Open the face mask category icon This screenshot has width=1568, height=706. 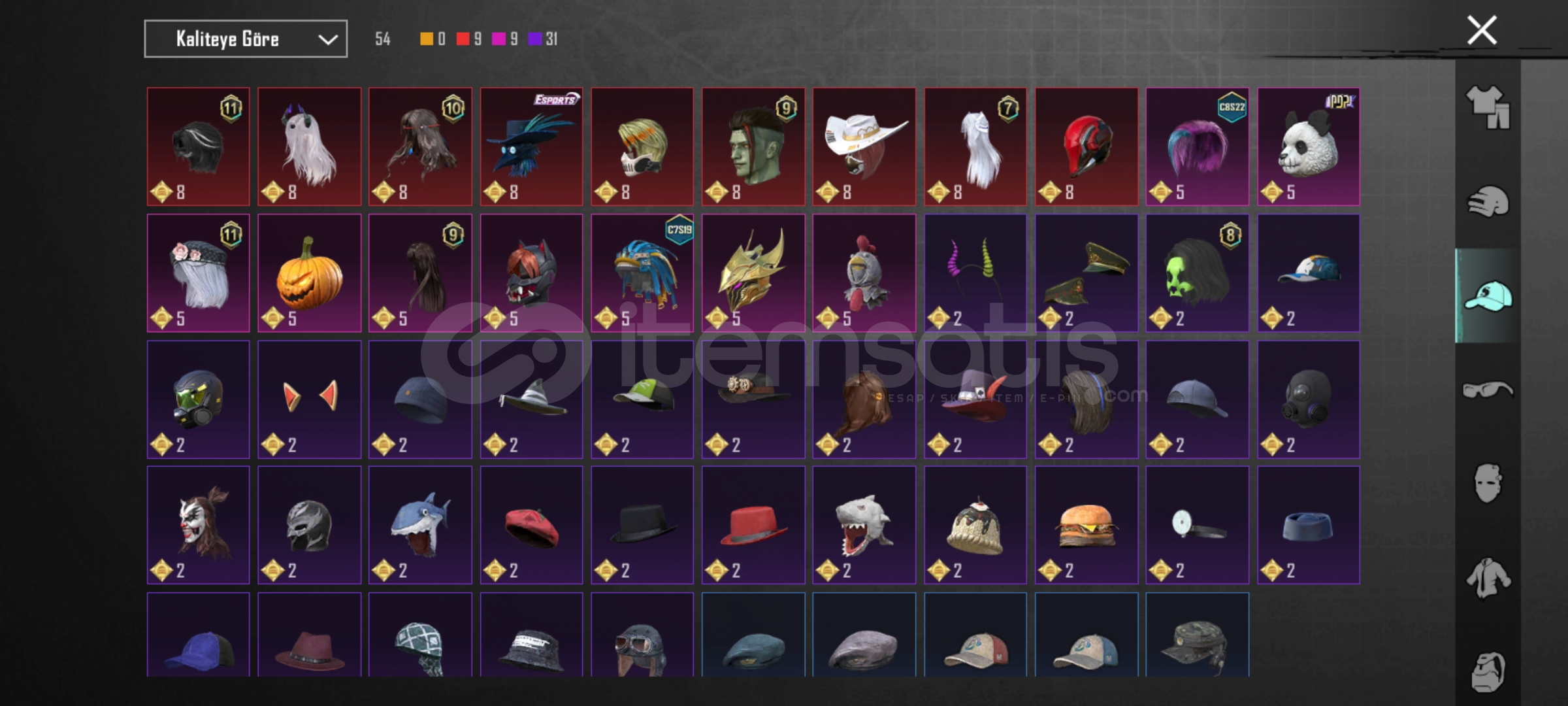pos(1488,484)
